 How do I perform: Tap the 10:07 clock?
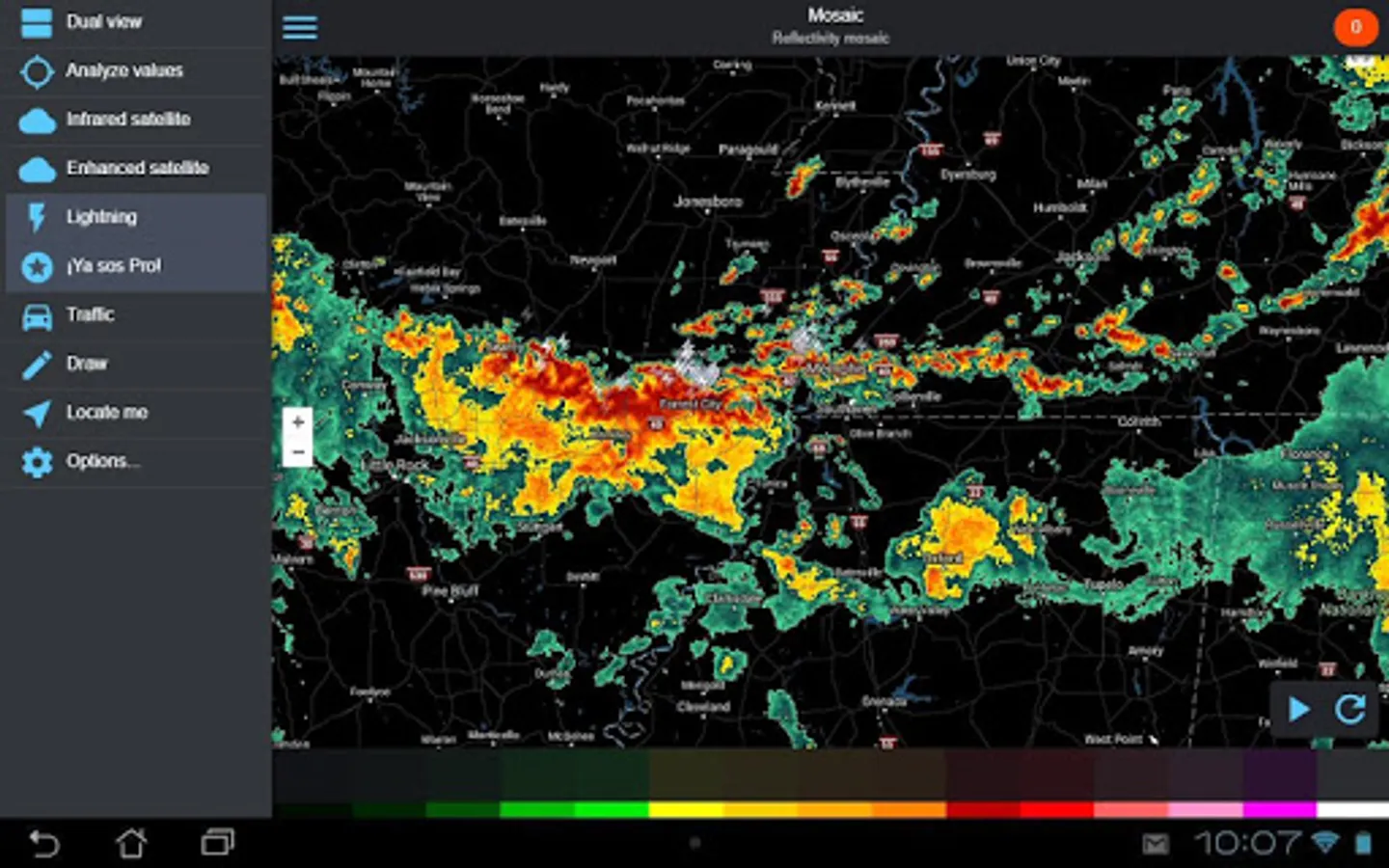[x=1247, y=844]
